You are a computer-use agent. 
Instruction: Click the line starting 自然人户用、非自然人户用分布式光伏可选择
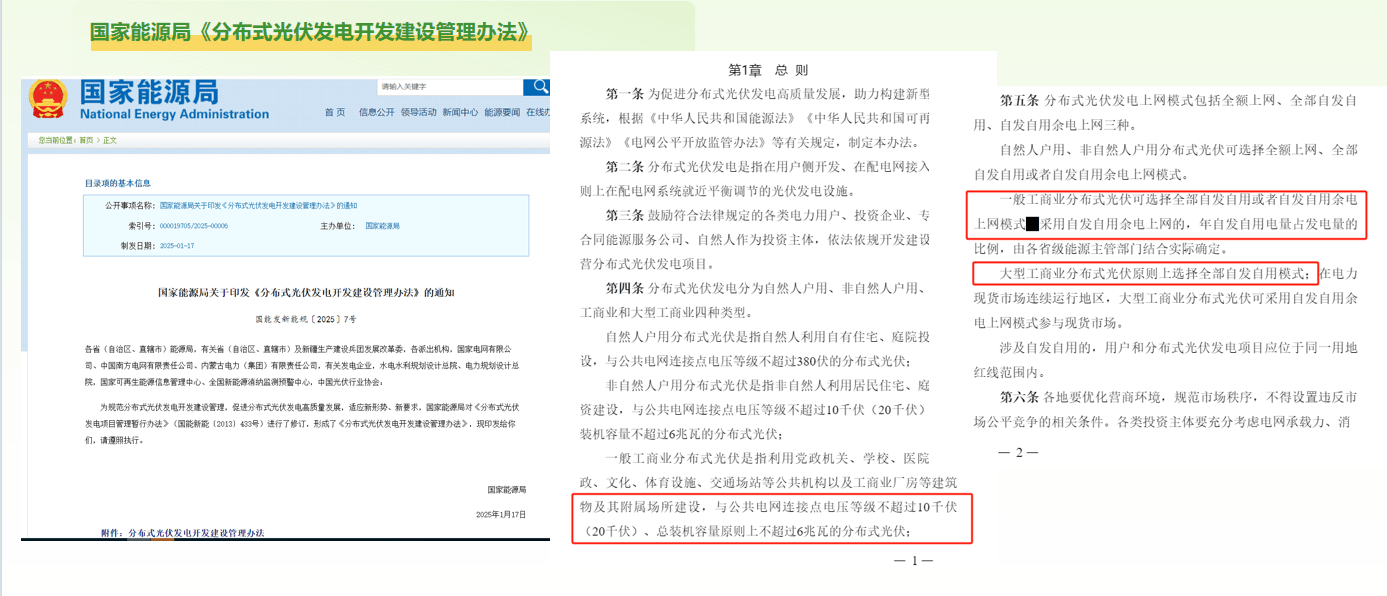click(1179, 150)
